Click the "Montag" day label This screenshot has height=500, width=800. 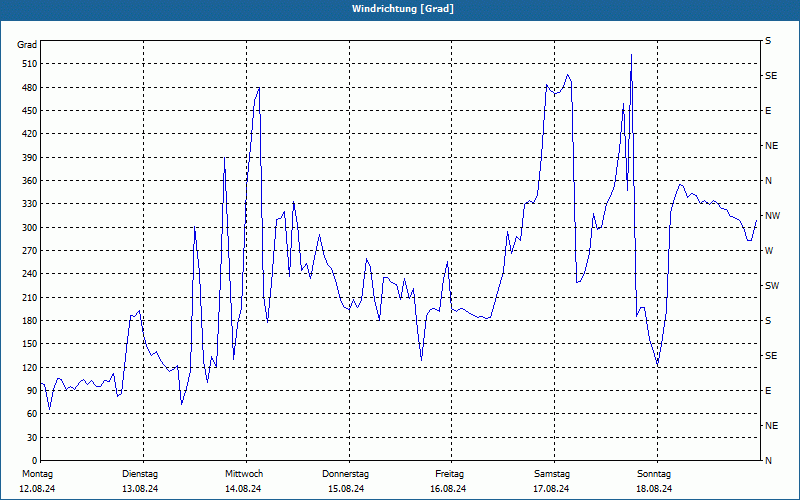click(x=38, y=474)
